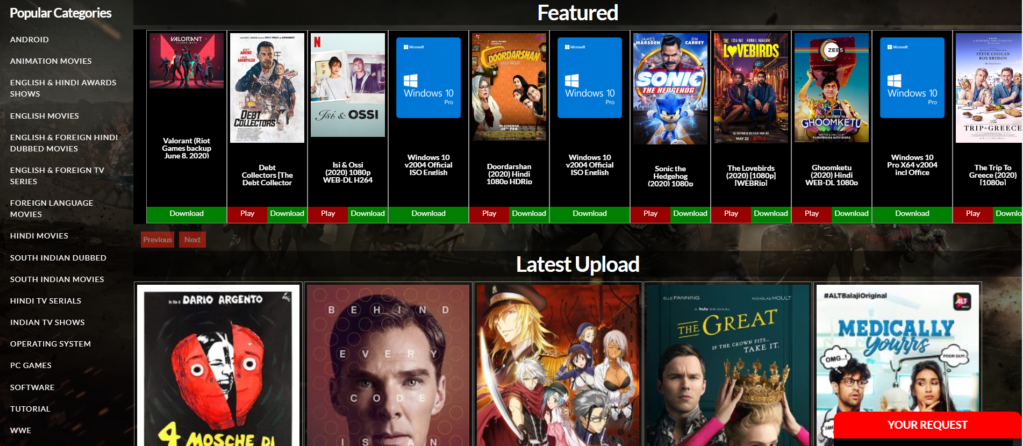The height and width of the screenshot is (446, 1023).
Task: Open the Doordarshan poster
Action: click(x=509, y=87)
